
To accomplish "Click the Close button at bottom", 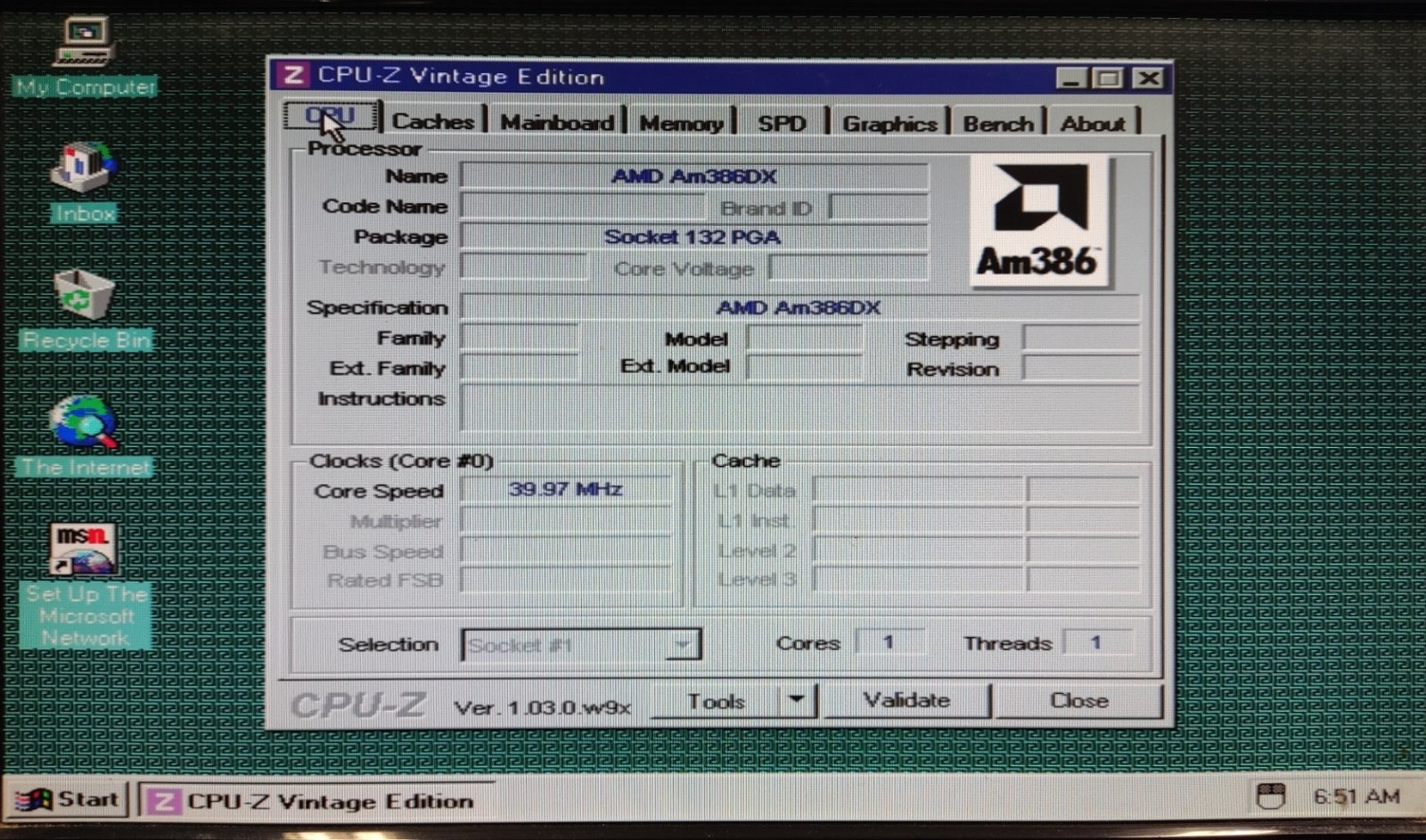I will tap(1078, 700).
